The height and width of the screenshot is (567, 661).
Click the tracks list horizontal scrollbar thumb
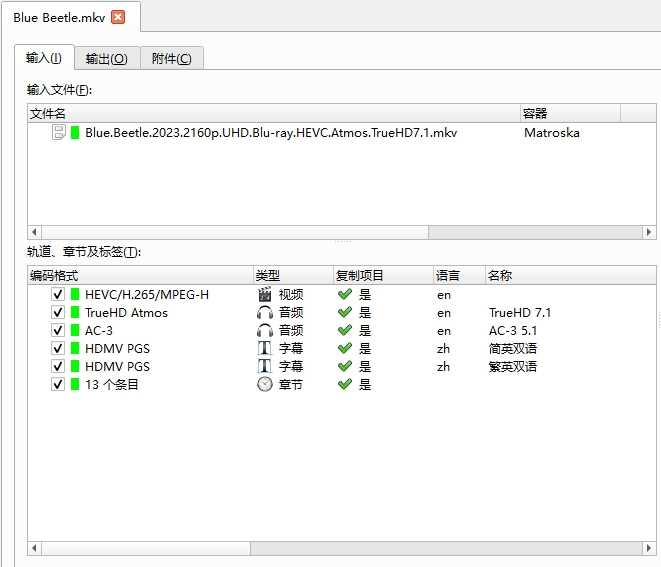pyautogui.click(x=146, y=548)
